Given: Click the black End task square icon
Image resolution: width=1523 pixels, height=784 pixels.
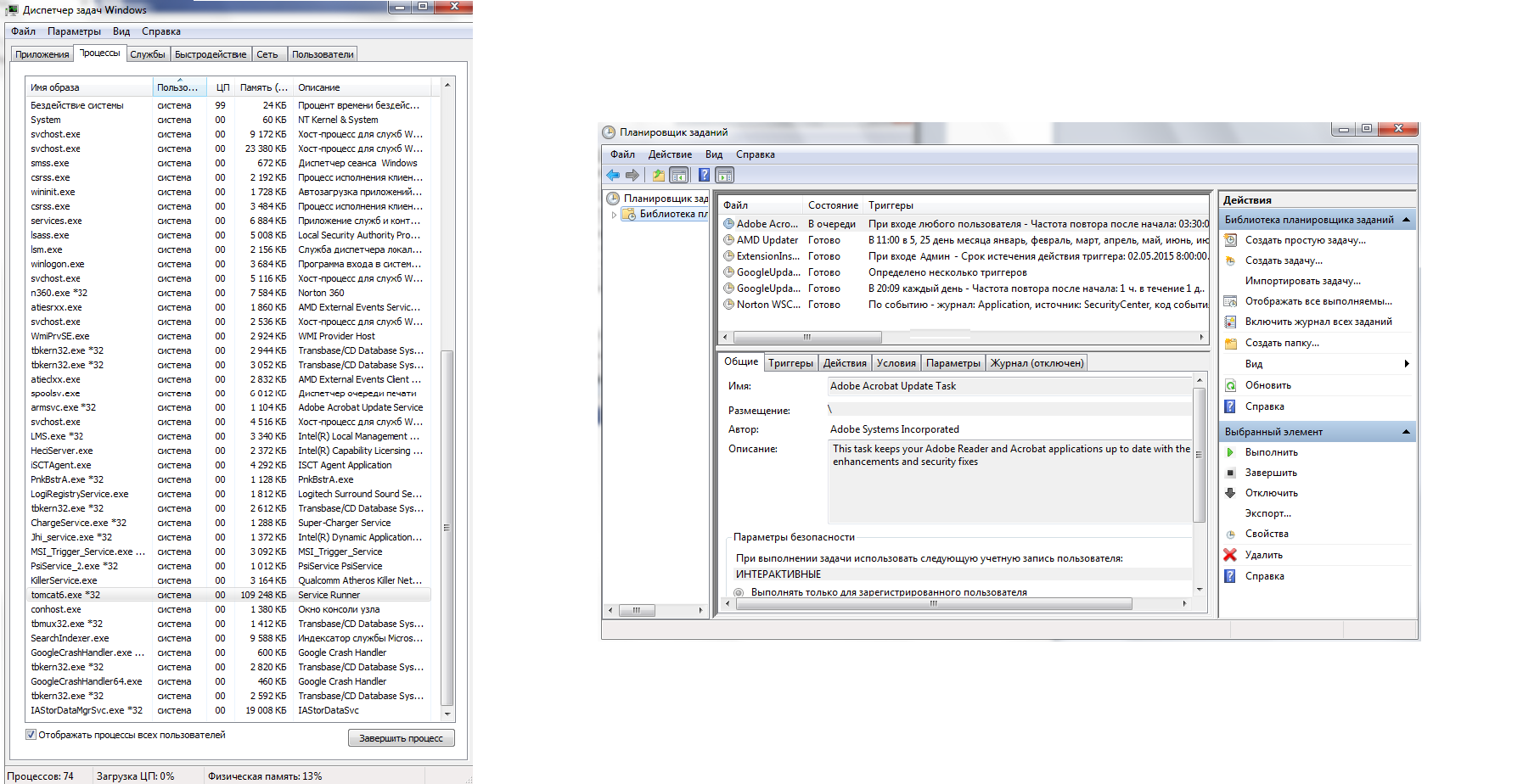Looking at the screenshot, I should pyautogui.click(x=1230, y=473).
